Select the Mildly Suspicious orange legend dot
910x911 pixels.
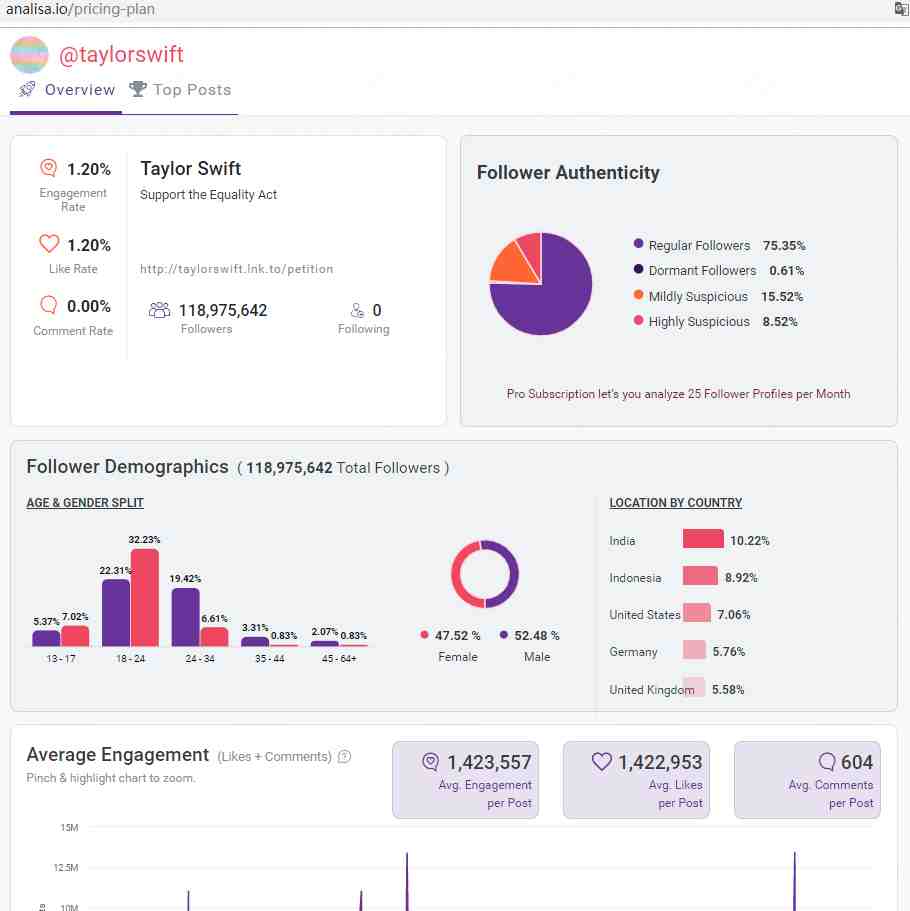[638, 295]
